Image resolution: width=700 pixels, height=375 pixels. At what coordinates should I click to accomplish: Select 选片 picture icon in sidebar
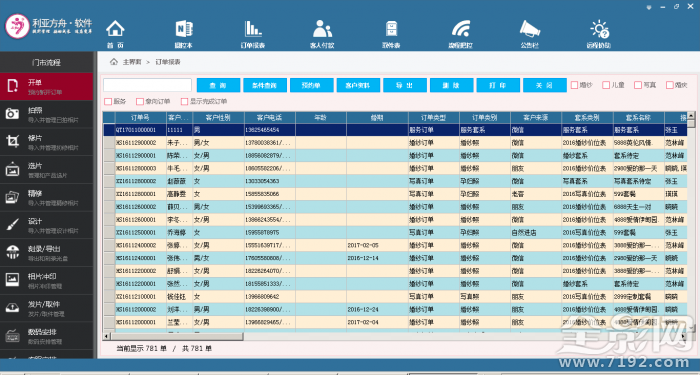click(12, 170)
